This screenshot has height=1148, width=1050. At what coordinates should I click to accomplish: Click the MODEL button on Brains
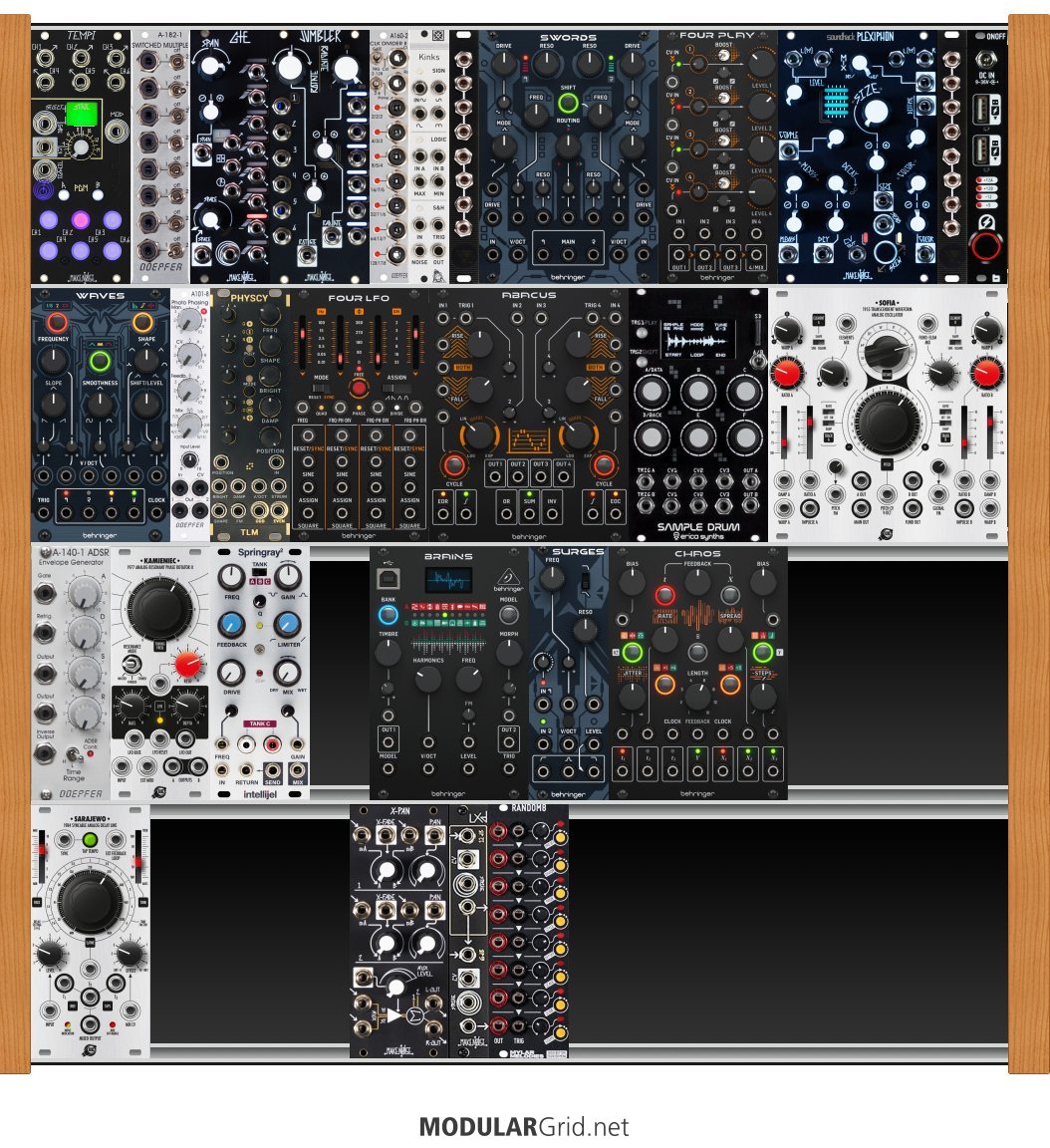click(x=508, y=614)
